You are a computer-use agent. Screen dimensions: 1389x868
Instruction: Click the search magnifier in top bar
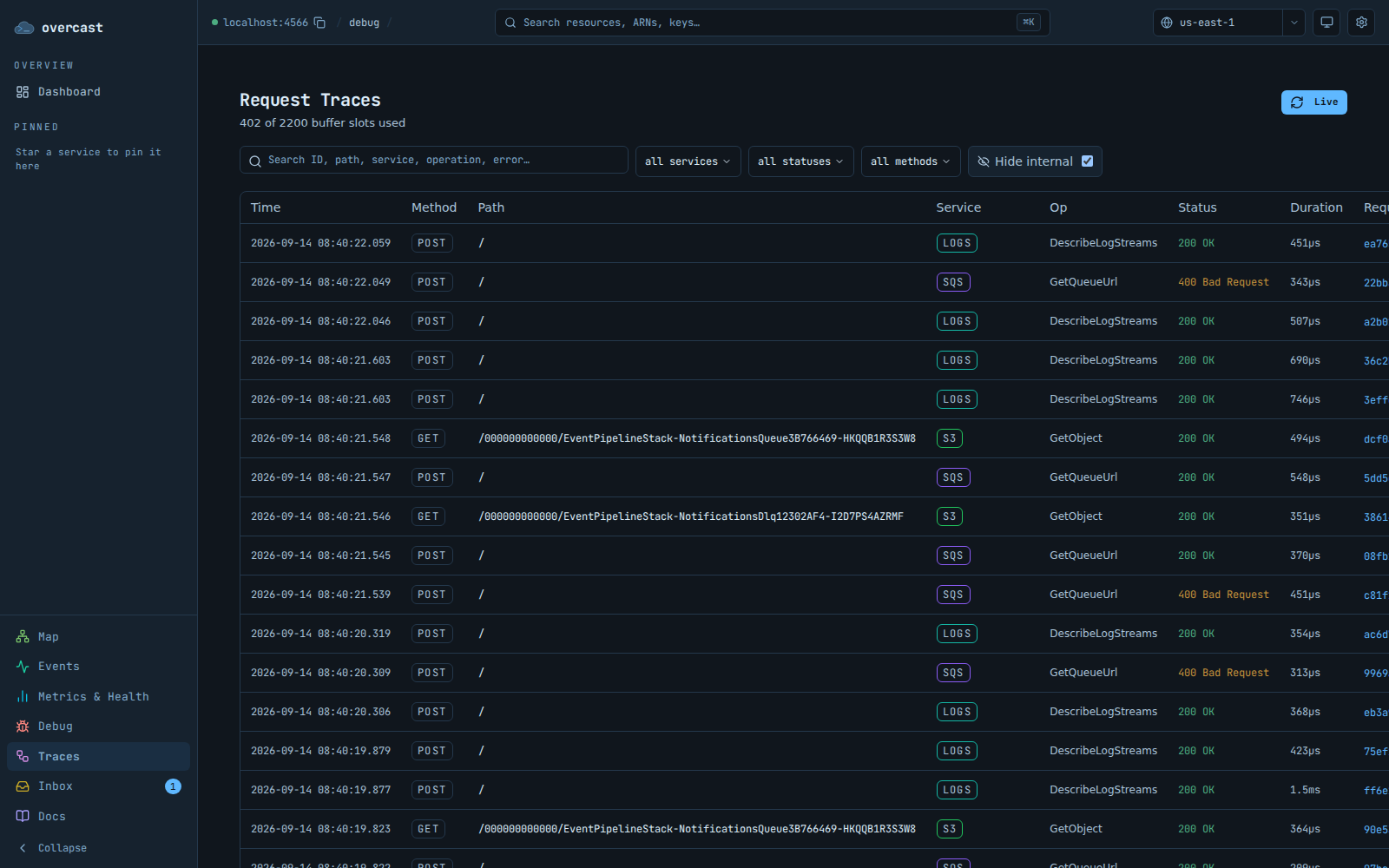tap(510, 23)
